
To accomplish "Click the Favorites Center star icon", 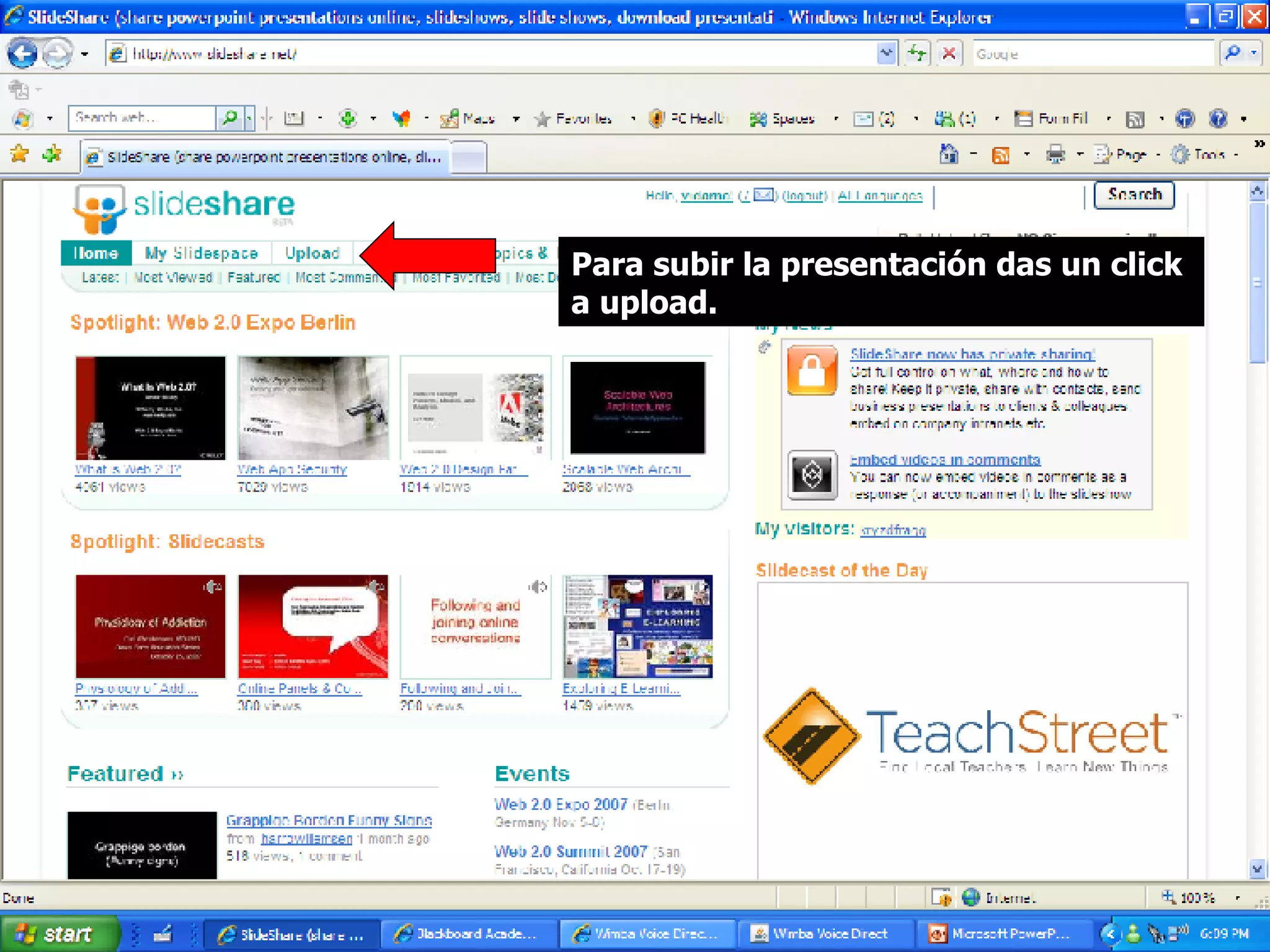I will (x=19, y=153).
